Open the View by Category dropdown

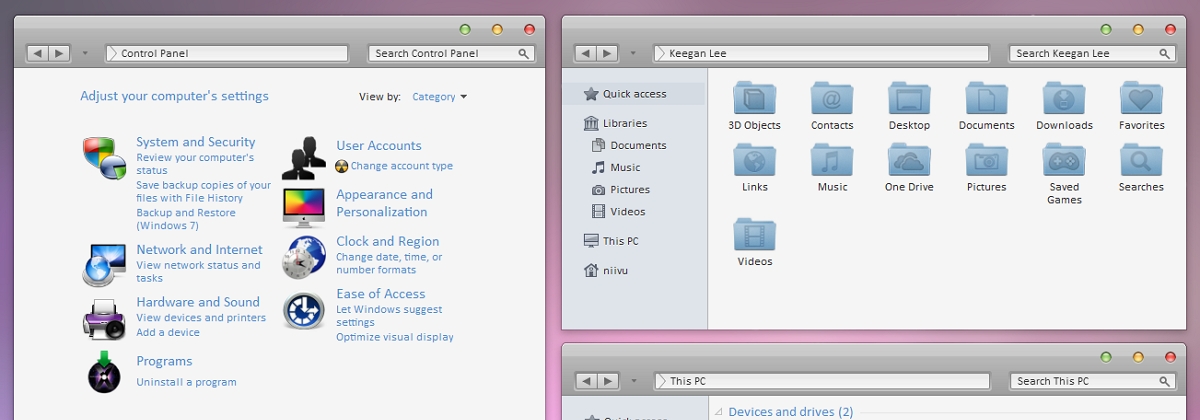pos(439,97)
